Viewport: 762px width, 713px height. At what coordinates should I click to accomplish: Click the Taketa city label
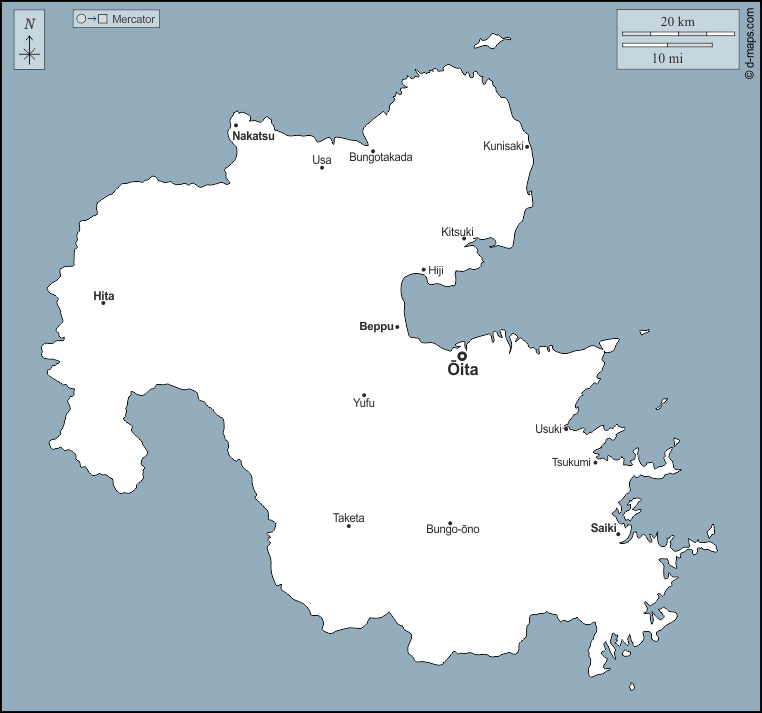click(349, 518)
